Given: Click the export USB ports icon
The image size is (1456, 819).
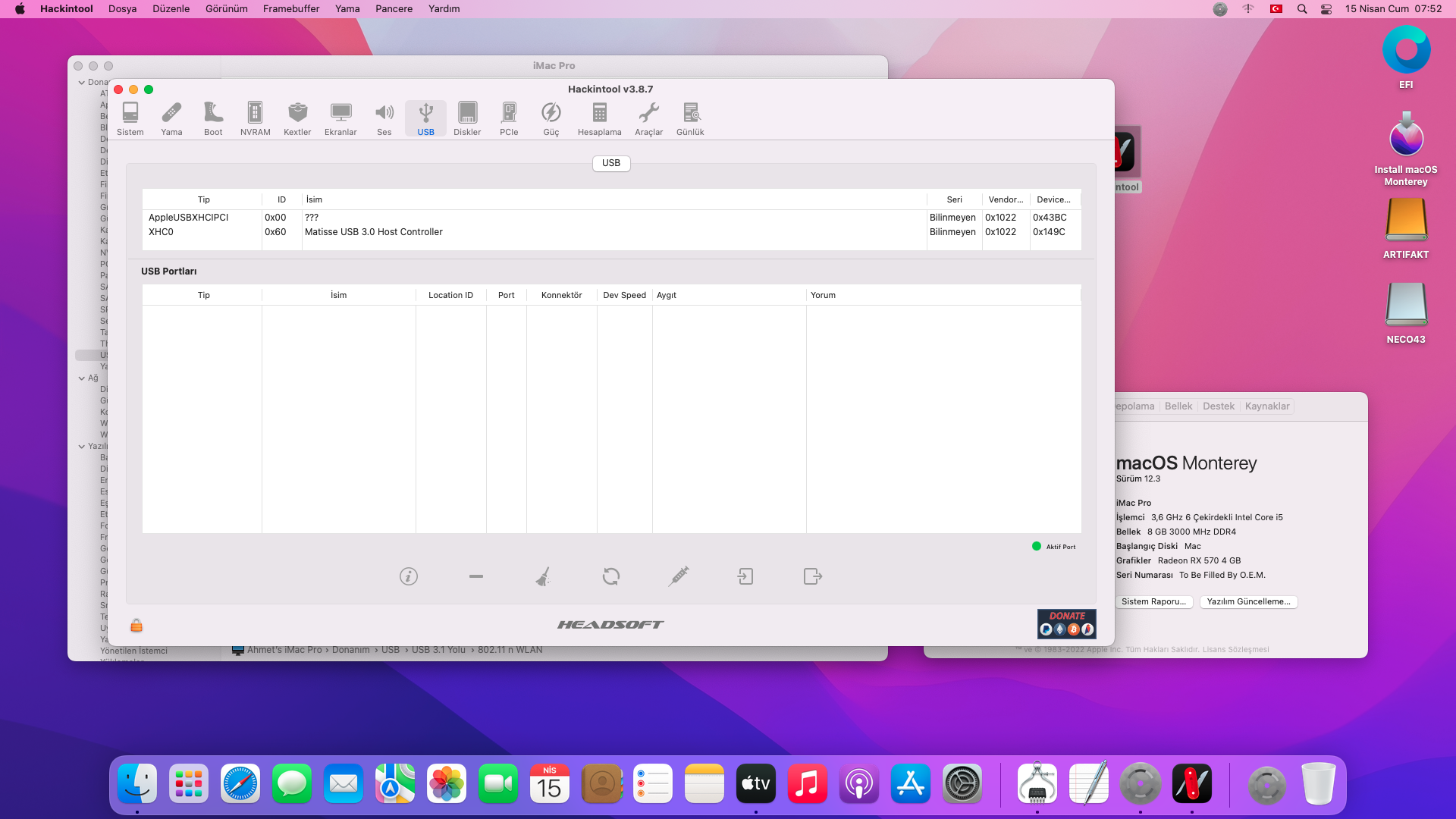Looking at the screenshot, I should [812, 576].
